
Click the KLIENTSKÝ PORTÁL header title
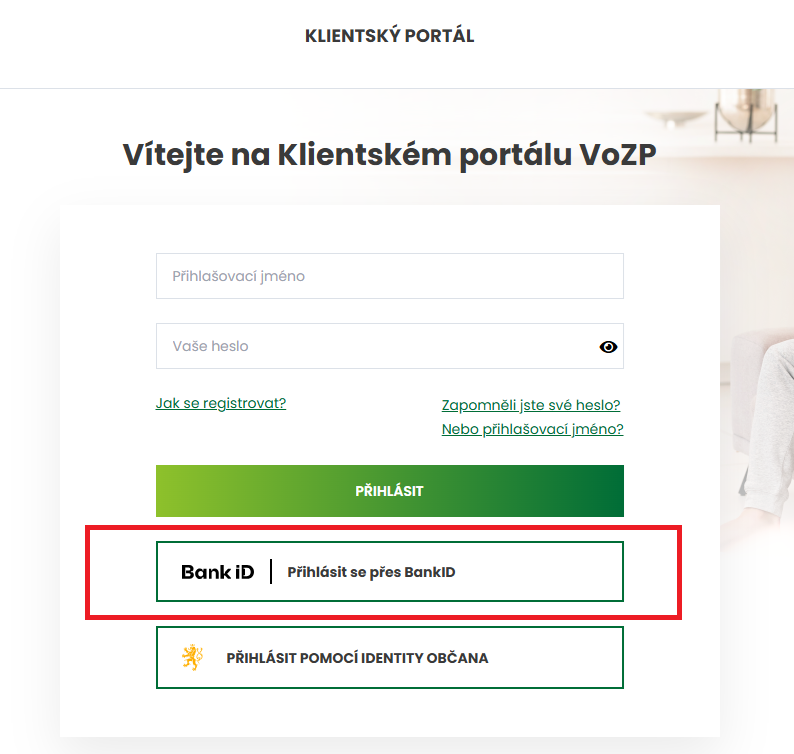pyautogui.click(x=389, y=36)
